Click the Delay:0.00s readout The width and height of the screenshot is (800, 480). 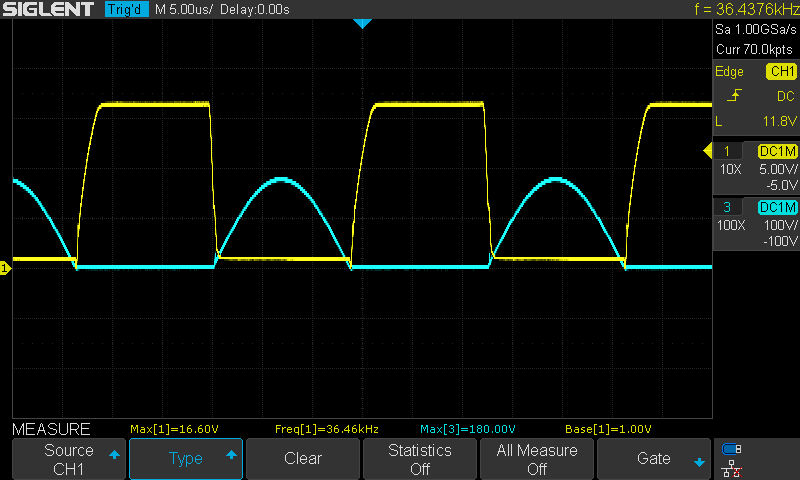255,9
